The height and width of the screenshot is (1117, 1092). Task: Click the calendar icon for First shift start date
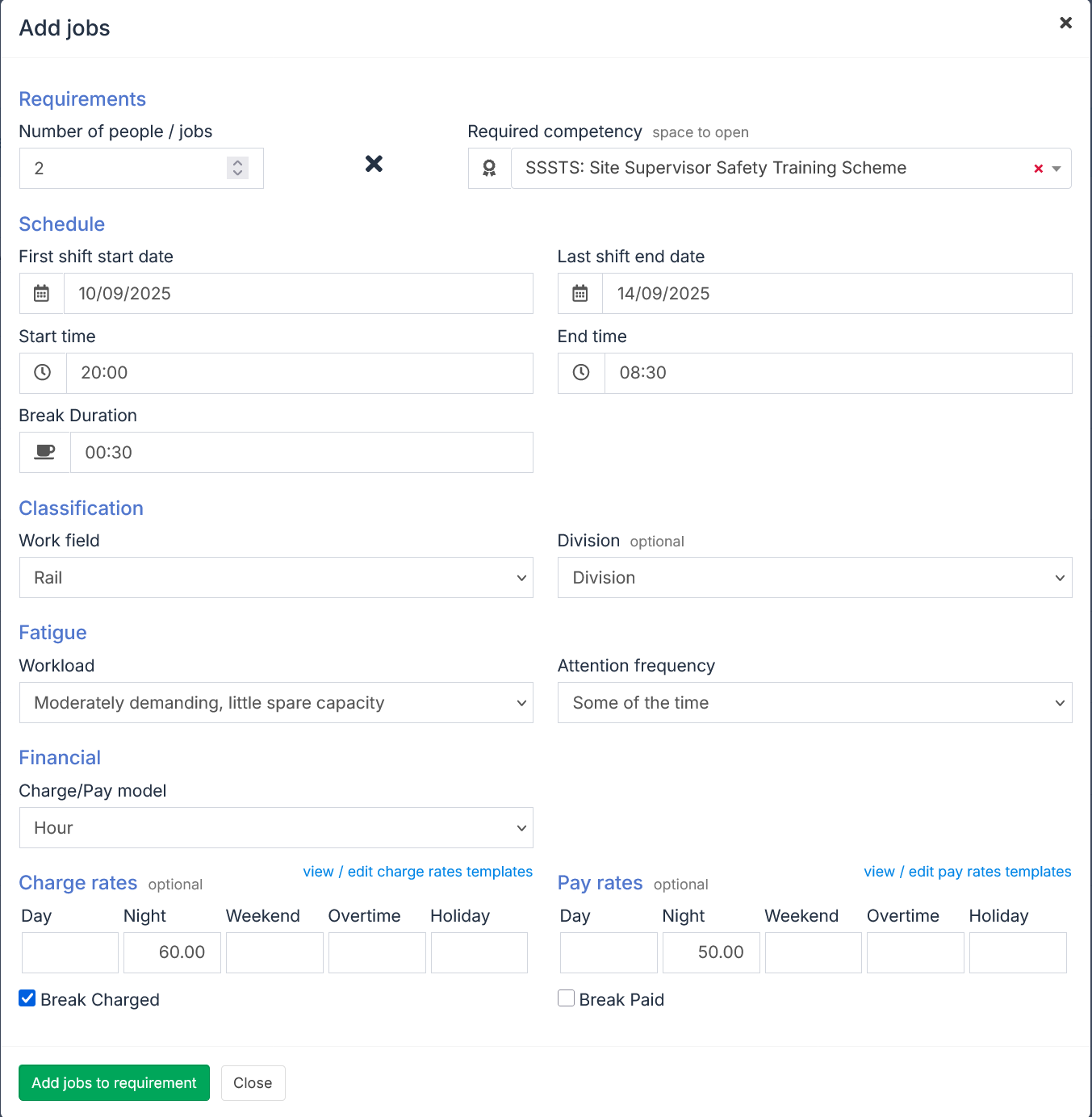[42, 294]
